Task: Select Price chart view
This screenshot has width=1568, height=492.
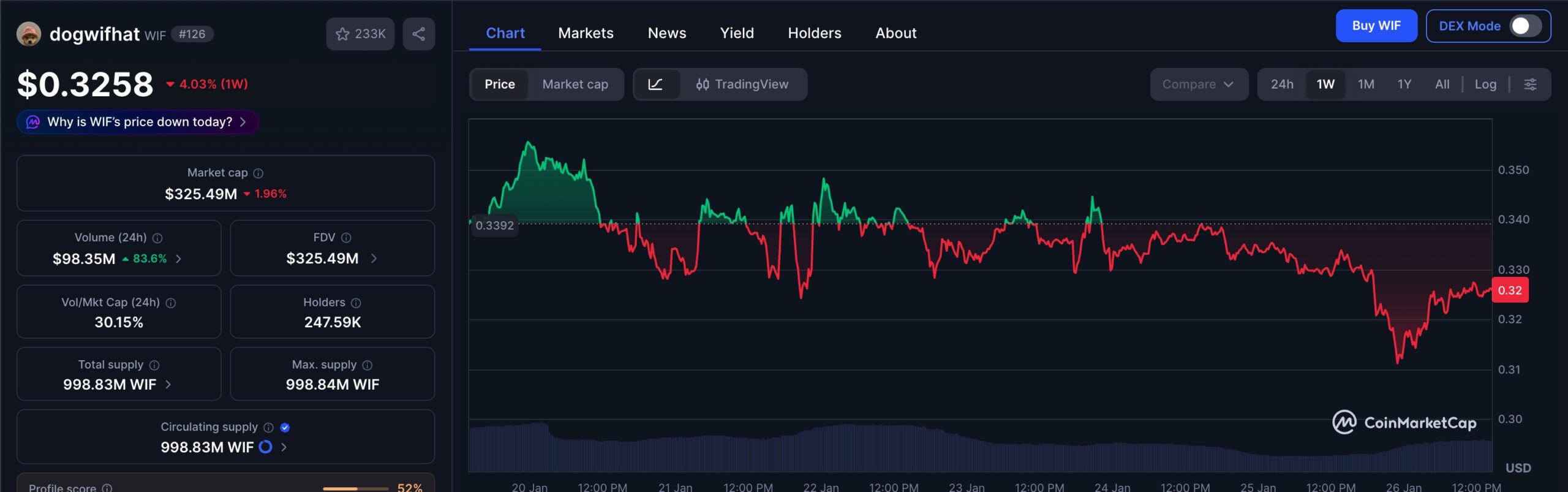Action: click(x=500, y=85)
